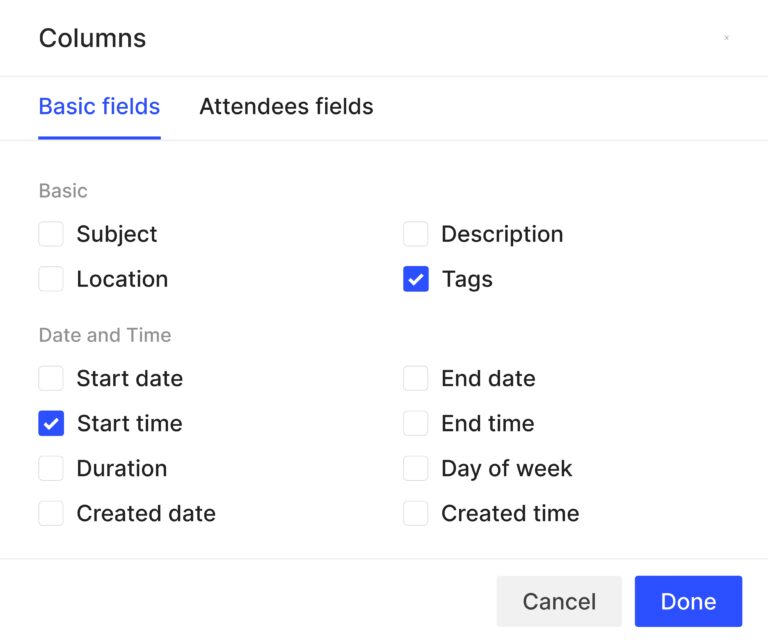
Task: Enable the Subject checkbox
Action: [51, 234]
